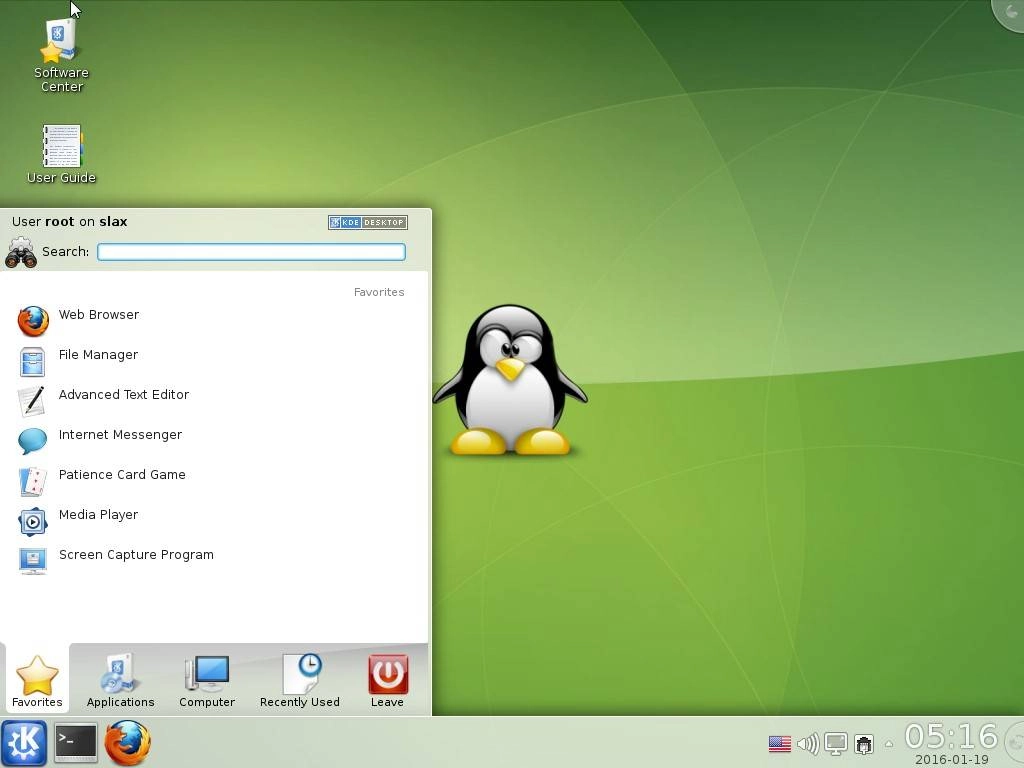This screenshot has width=1024, height=768.
Task: Click the desktop toolbox in top-right corner
Action: [1008, 14]
